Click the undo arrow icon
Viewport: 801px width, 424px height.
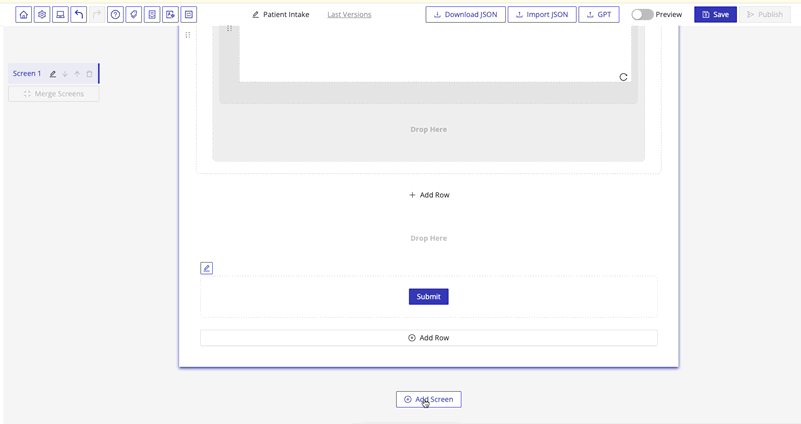click(x=79, y=15)
